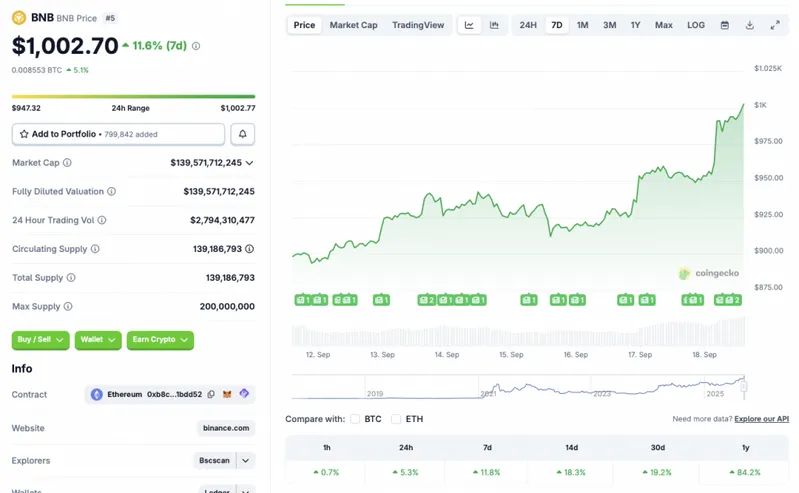Open the calendar date range picker

[725, 25]
